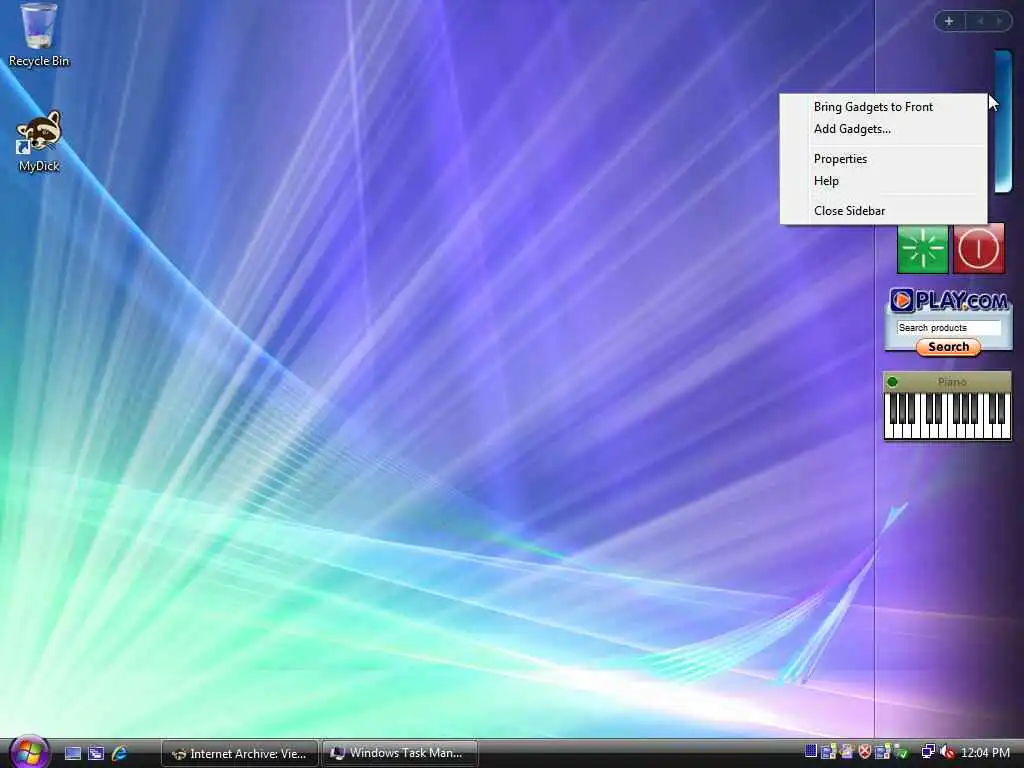This screenshot has height=768, width=1024.
Task: Click the Task Manager CPU meter tray icon
Action: (810, 752)
